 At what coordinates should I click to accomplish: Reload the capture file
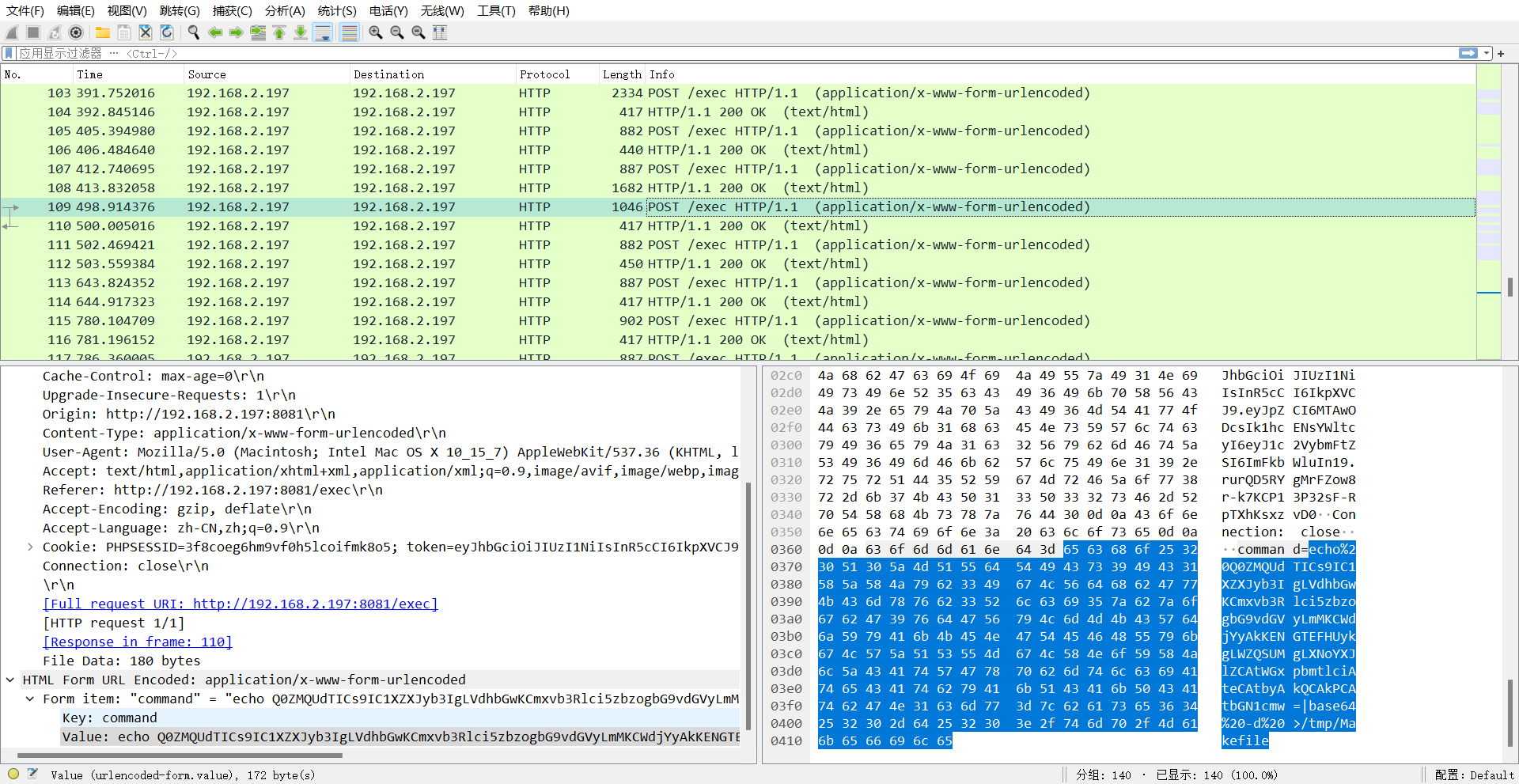coord(167,32)
